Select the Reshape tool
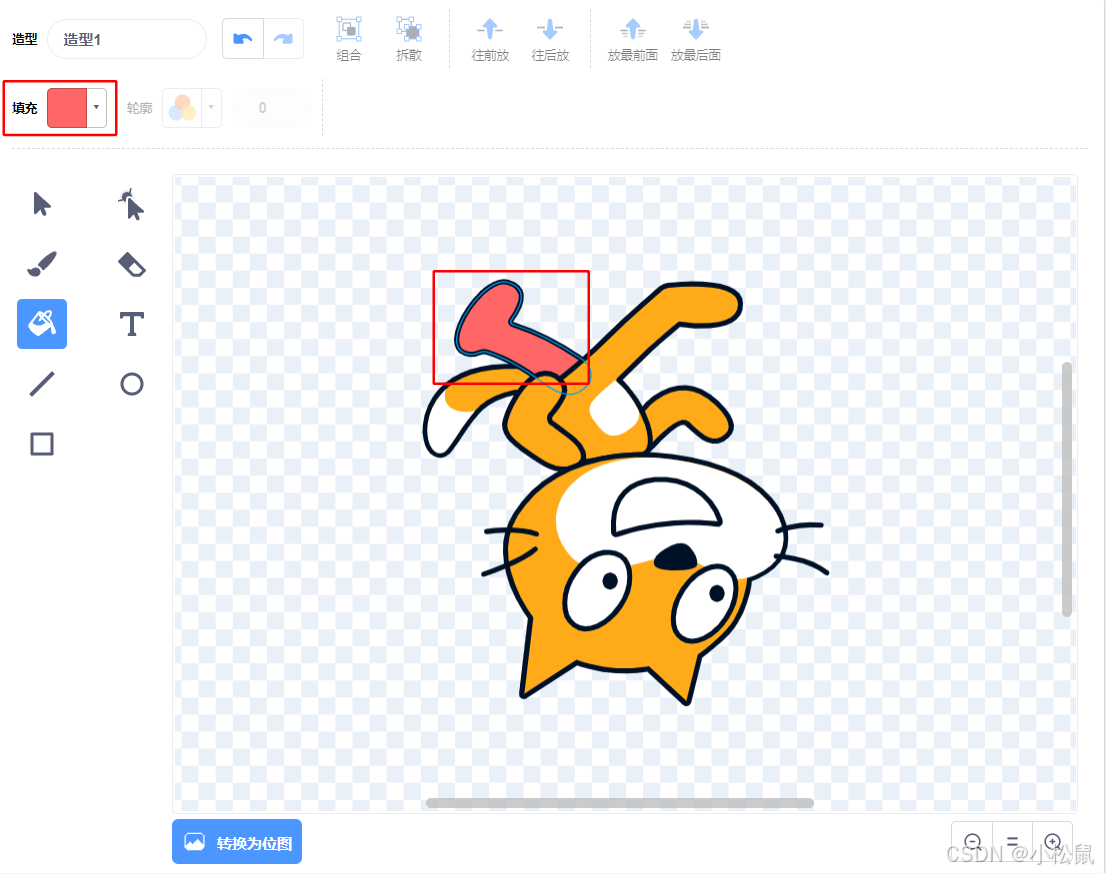This screenshot has width=1106, height=874. coord(131,204)
